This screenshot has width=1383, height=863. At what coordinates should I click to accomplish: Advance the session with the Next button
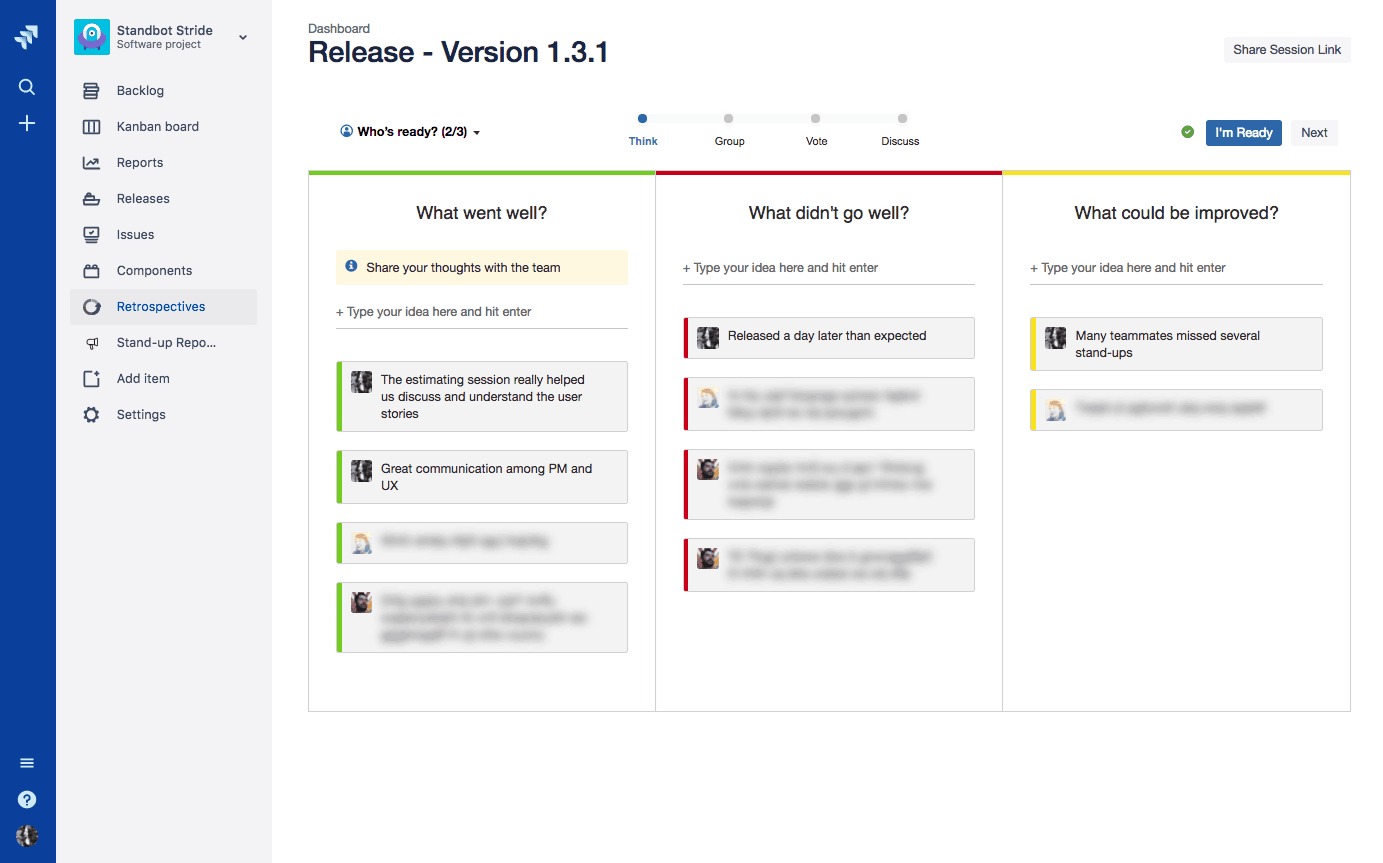pos(1314,132)
